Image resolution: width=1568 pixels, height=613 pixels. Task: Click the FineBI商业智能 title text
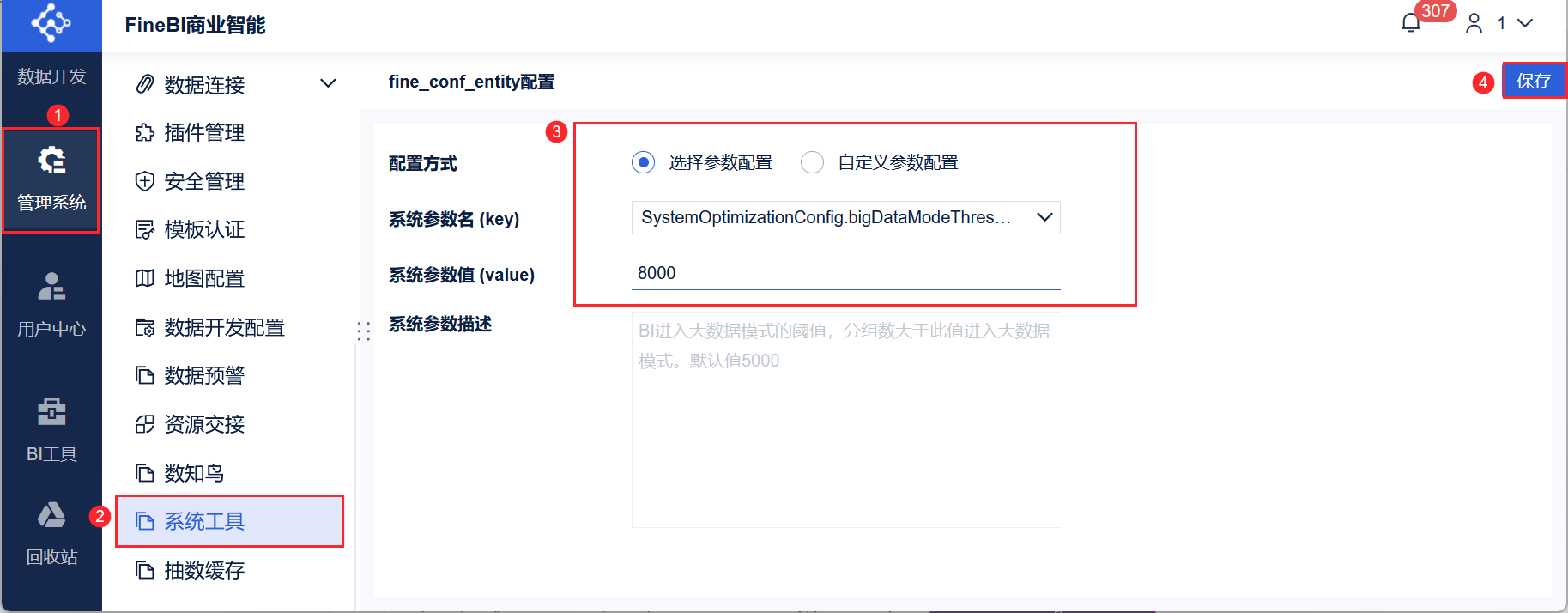pos(195,25)
